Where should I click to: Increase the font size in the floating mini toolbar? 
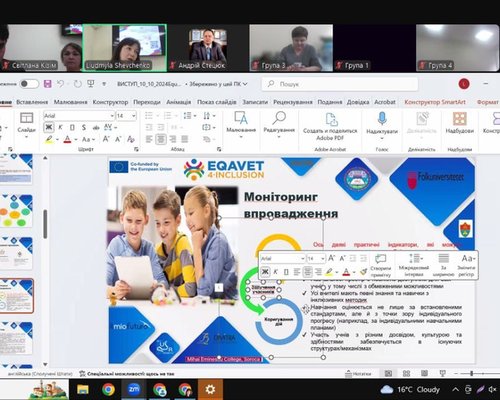[331, 258]
